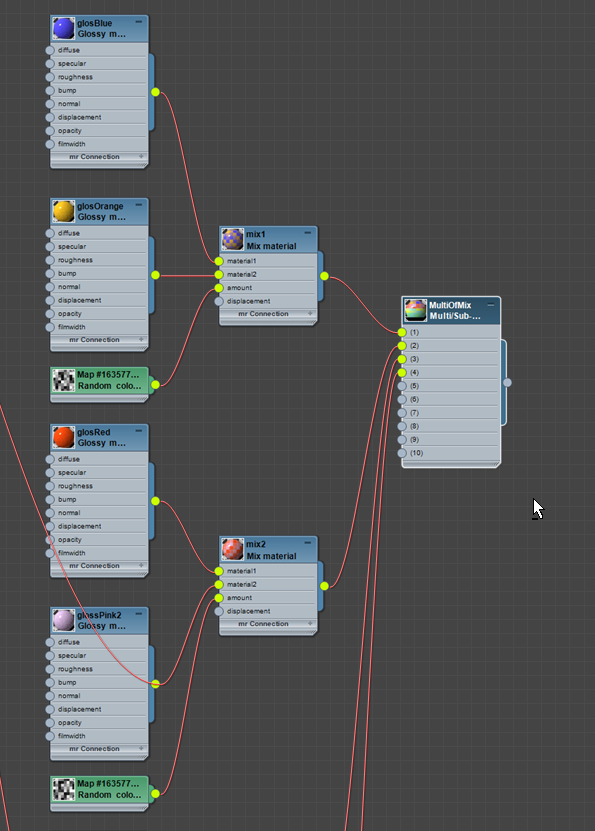This screenshot has height=831, width=595.
Task: Click the MultiOfMix striped preview icon
Action: tap(415, 310)
